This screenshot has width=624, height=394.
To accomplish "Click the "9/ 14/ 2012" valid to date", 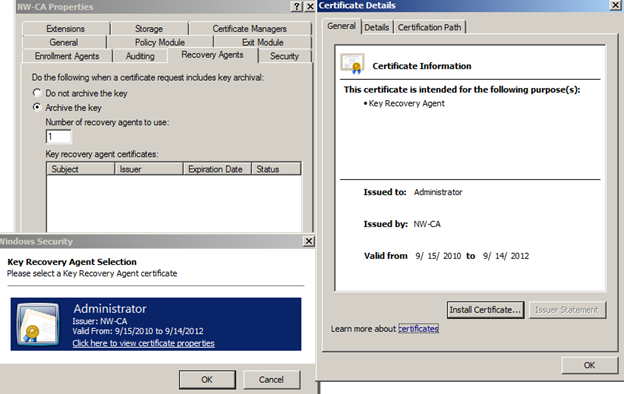I will pos(506,256).
